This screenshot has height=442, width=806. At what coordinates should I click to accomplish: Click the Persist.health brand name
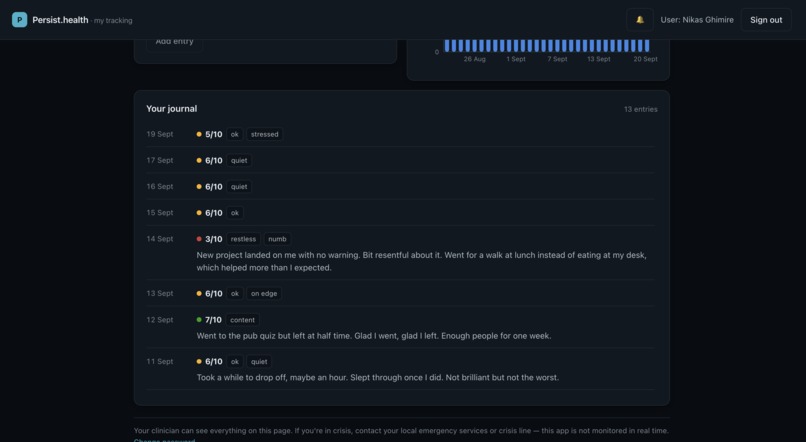[60, 20]
